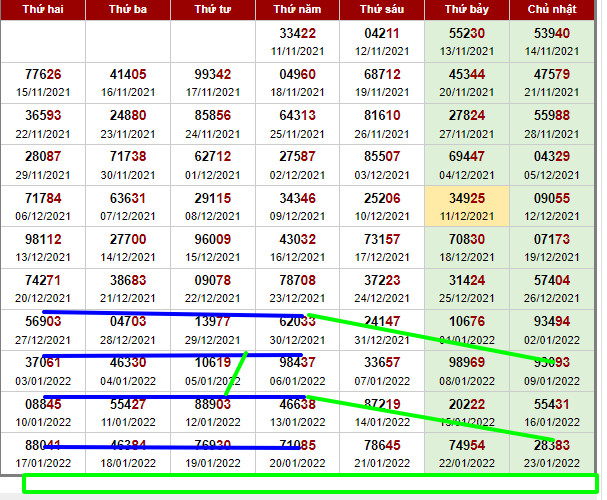Select the Thứ bảy column header
Viewport: 607px width, 500px height.
pyautogui.click(x=466, y=10)
